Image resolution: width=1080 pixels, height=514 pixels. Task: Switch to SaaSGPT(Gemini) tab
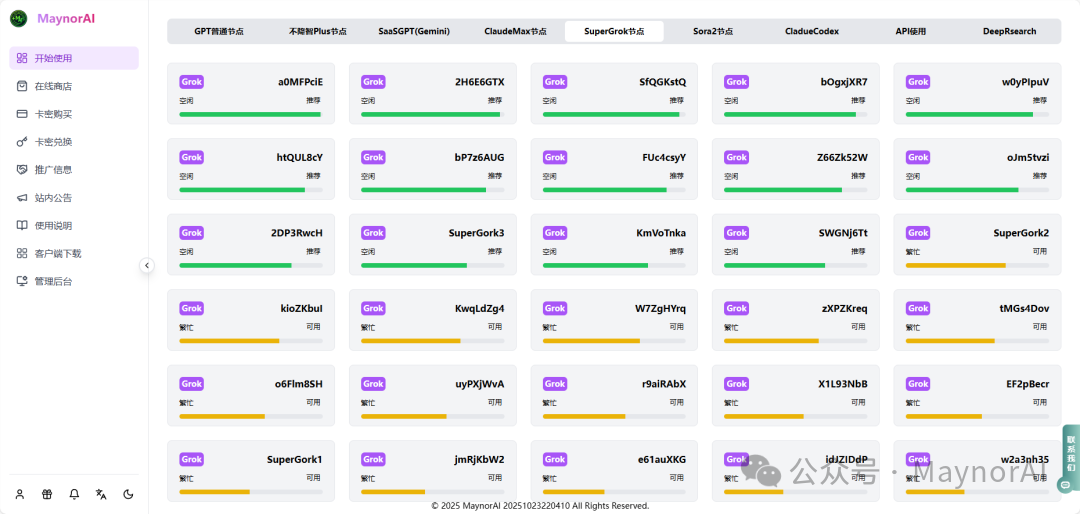415,32
